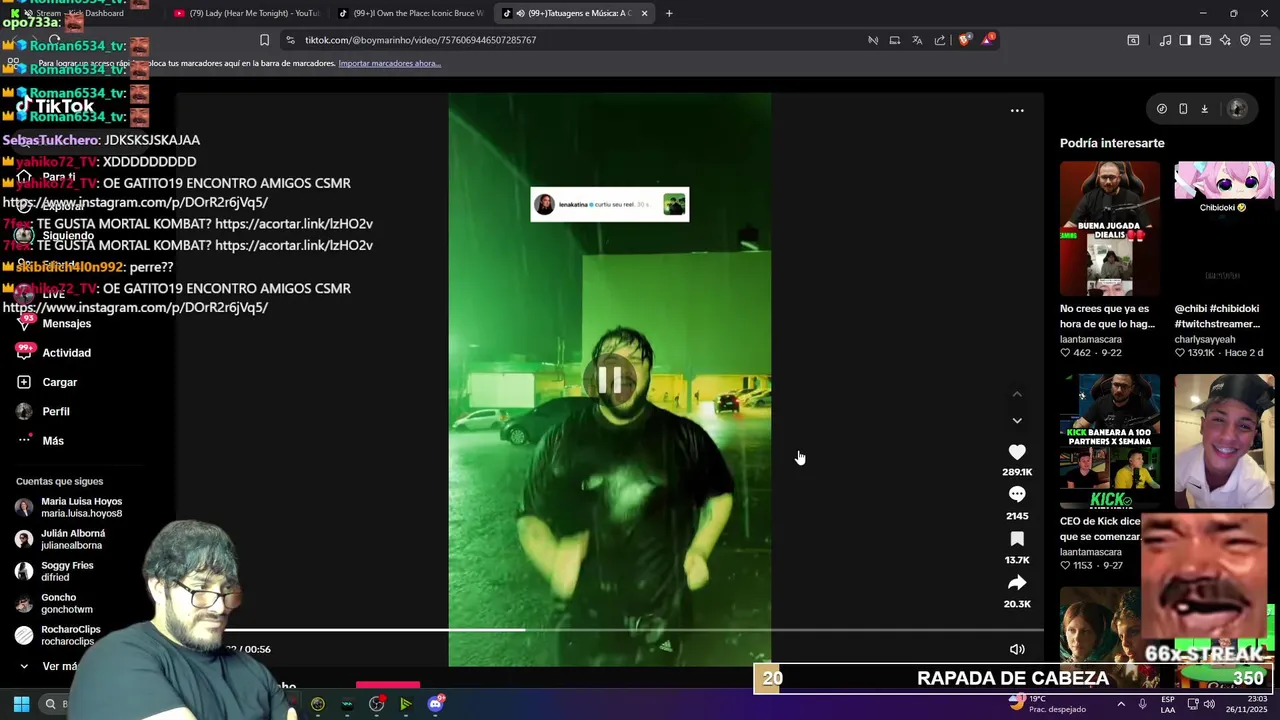Open the laantamascara author link under first video

click(x=1091, y=339)
